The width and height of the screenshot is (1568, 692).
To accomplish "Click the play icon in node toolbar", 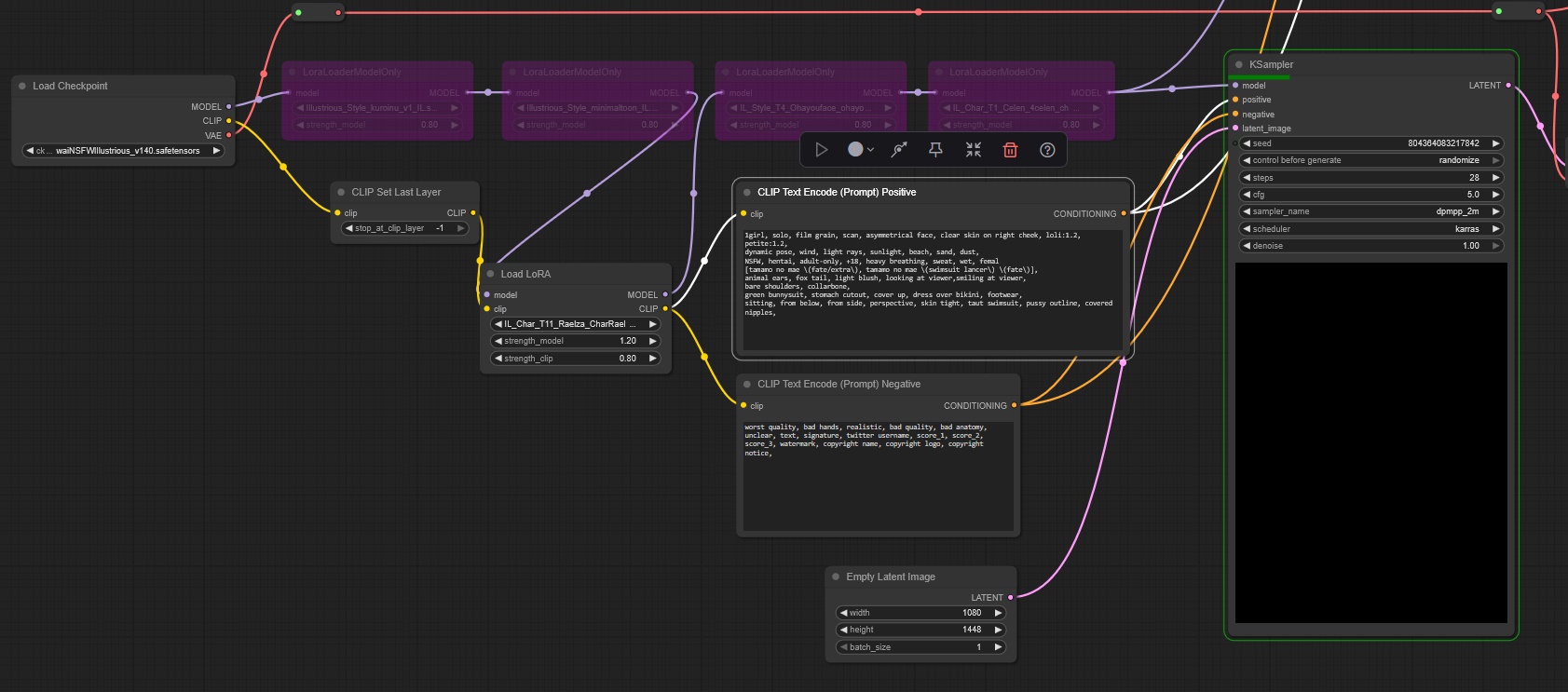I will pos(821,150).
